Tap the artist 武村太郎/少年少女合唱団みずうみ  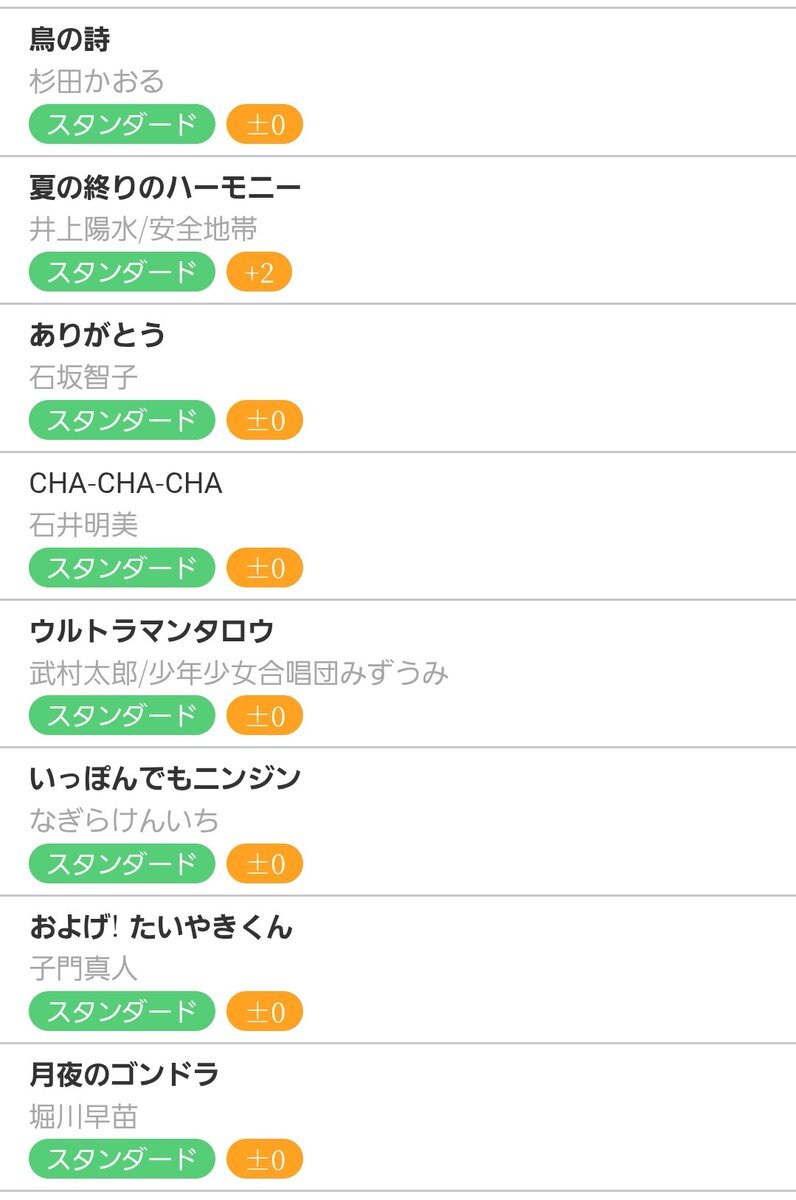239,674
